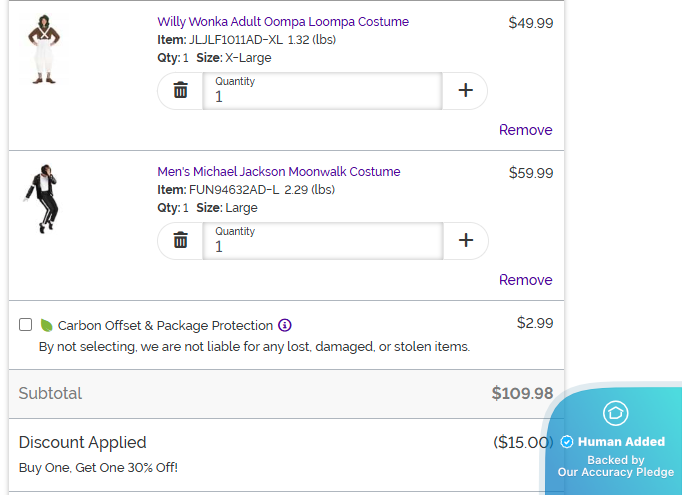Click trash icon for Michael Jackson Costume
Viewport: 682px width, 495px height.
point(181,241)
